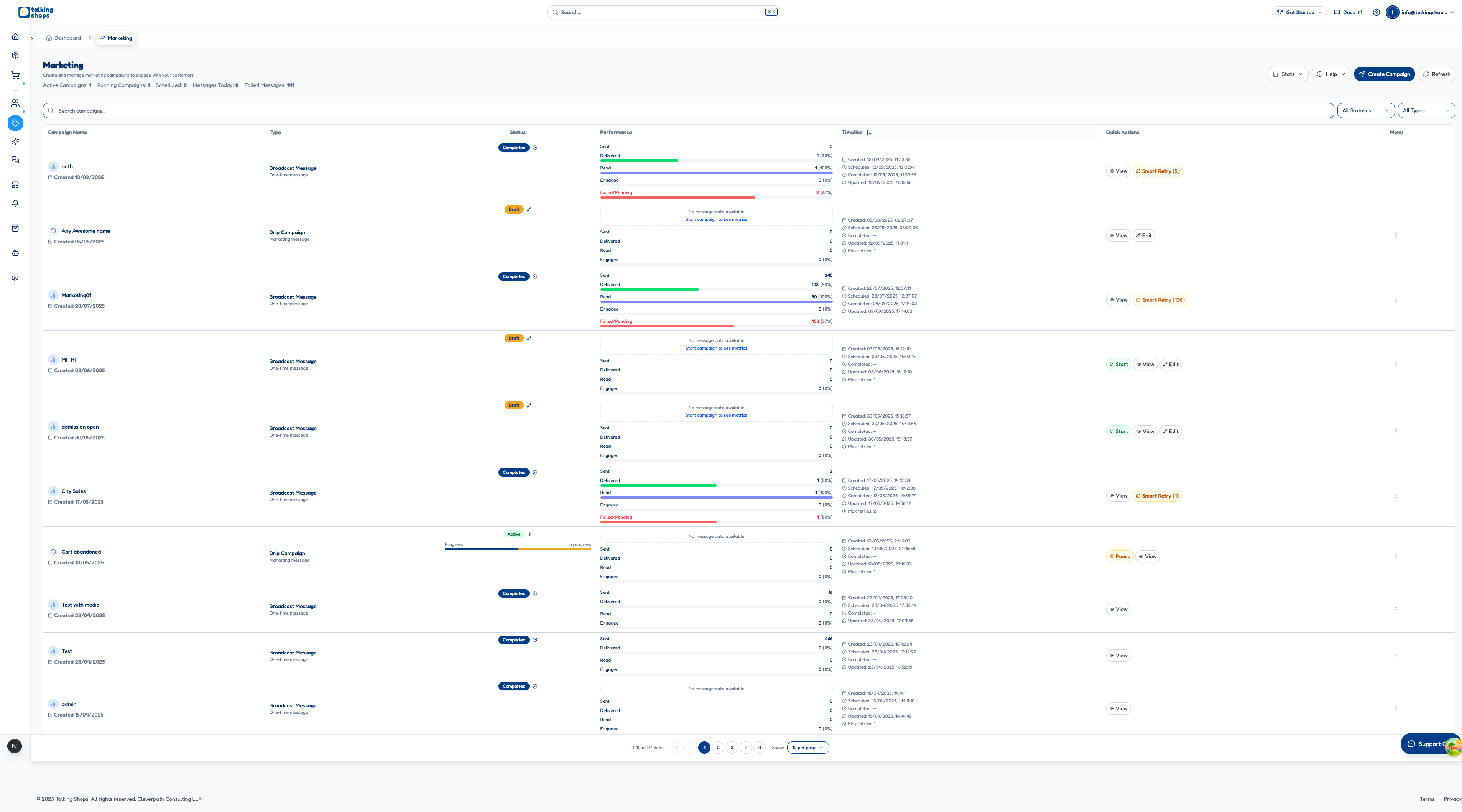Open the Docs menu item
The width and height of the screenshot is (1462, 812).
(x=1348, y=12)
